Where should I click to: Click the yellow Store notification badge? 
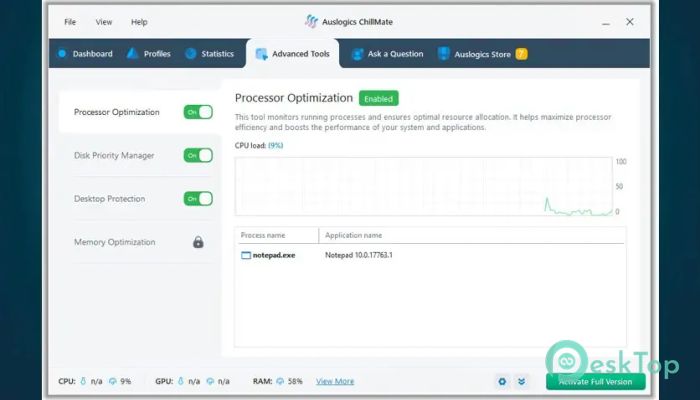pyautogui.click(x=521, y=54)
